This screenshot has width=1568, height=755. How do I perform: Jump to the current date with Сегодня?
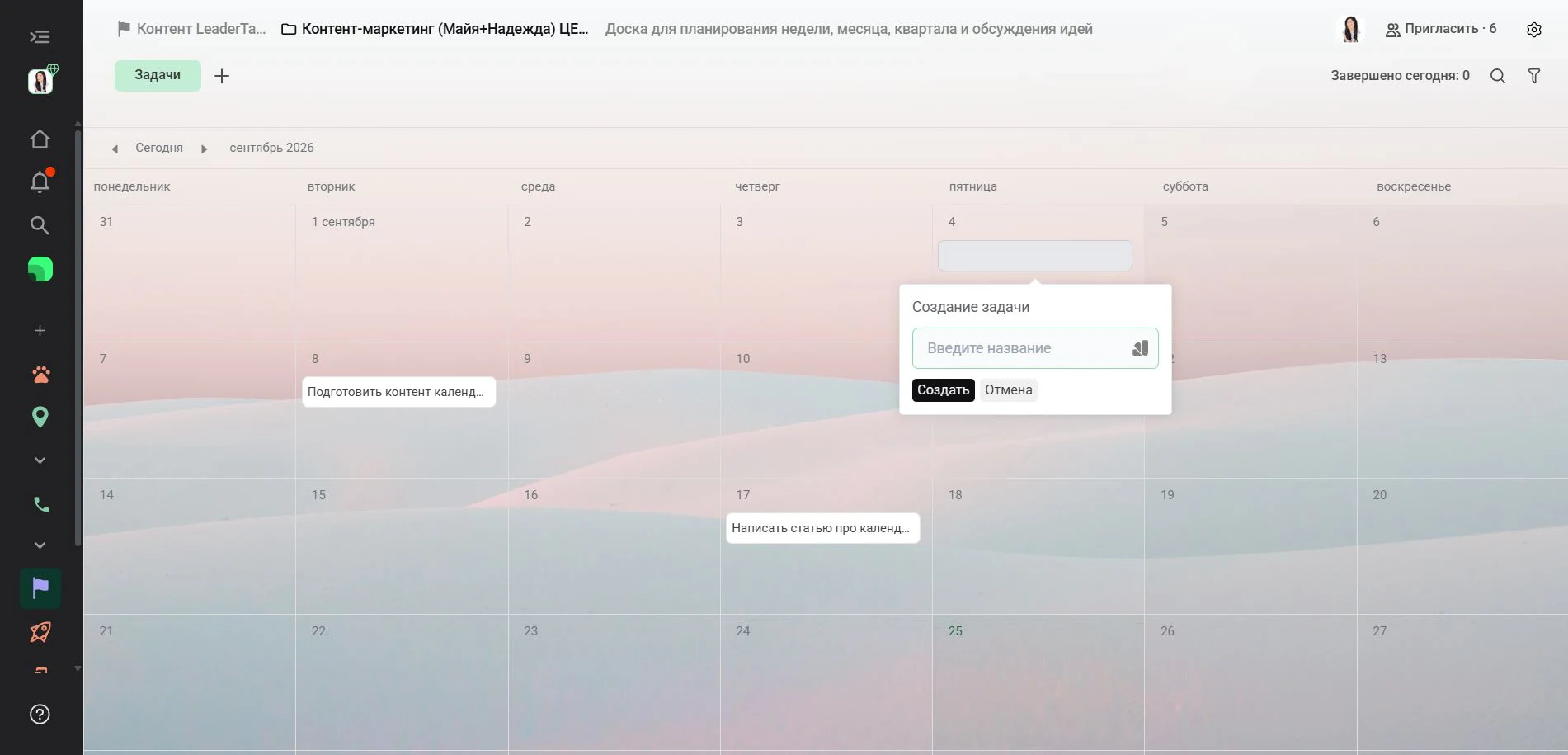coord(159,148)
